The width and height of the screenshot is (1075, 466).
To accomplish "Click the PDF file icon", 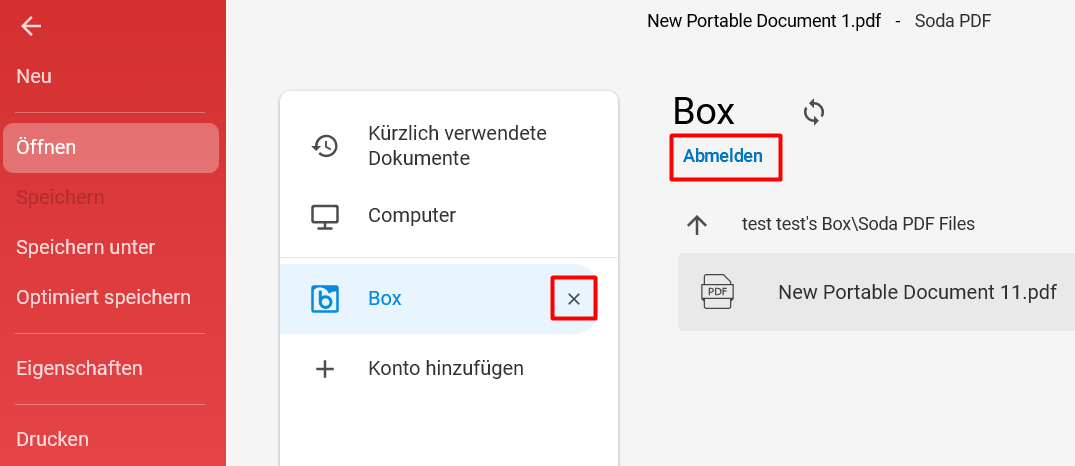I will [717, 292].
